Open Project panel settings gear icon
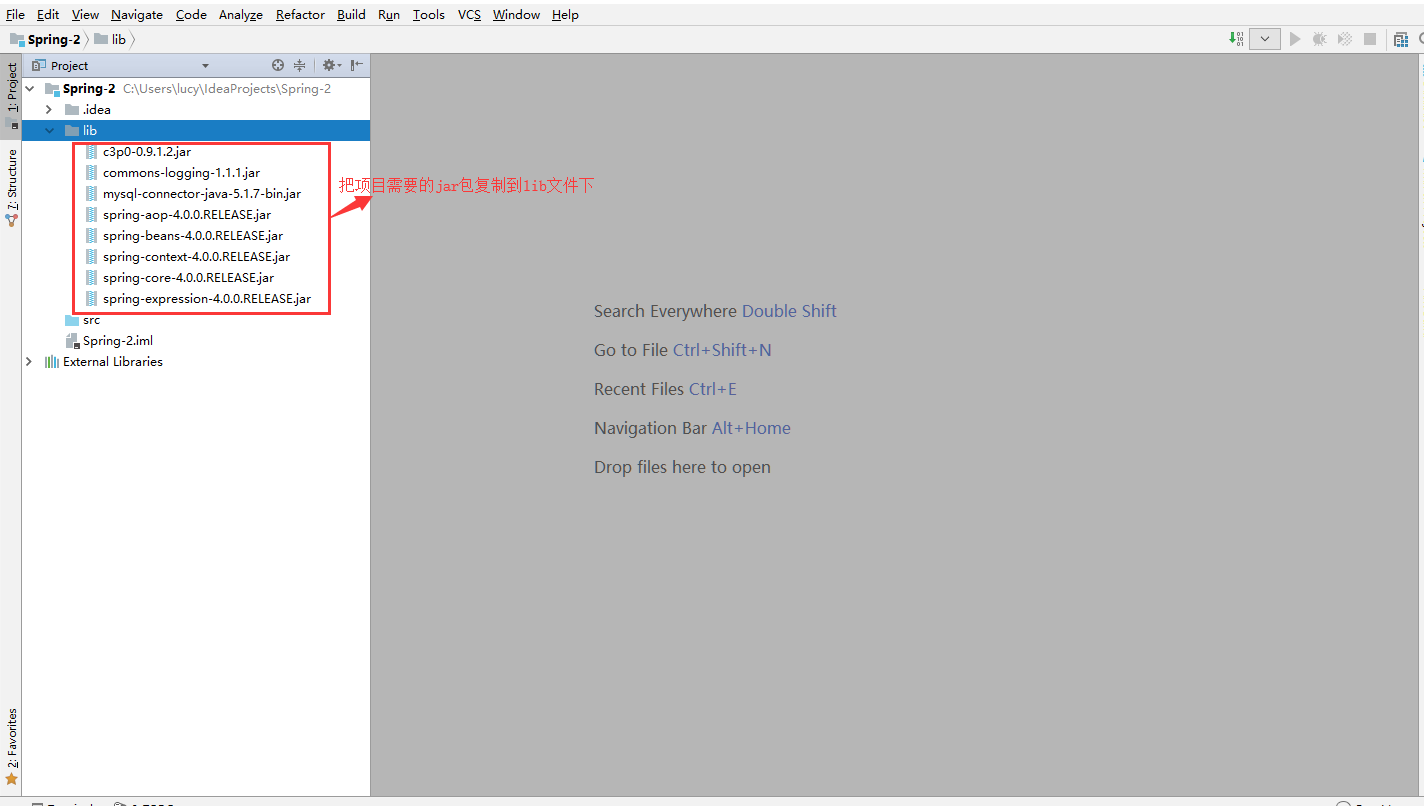The image size is (1424, 806). click(x=331, y=64)
